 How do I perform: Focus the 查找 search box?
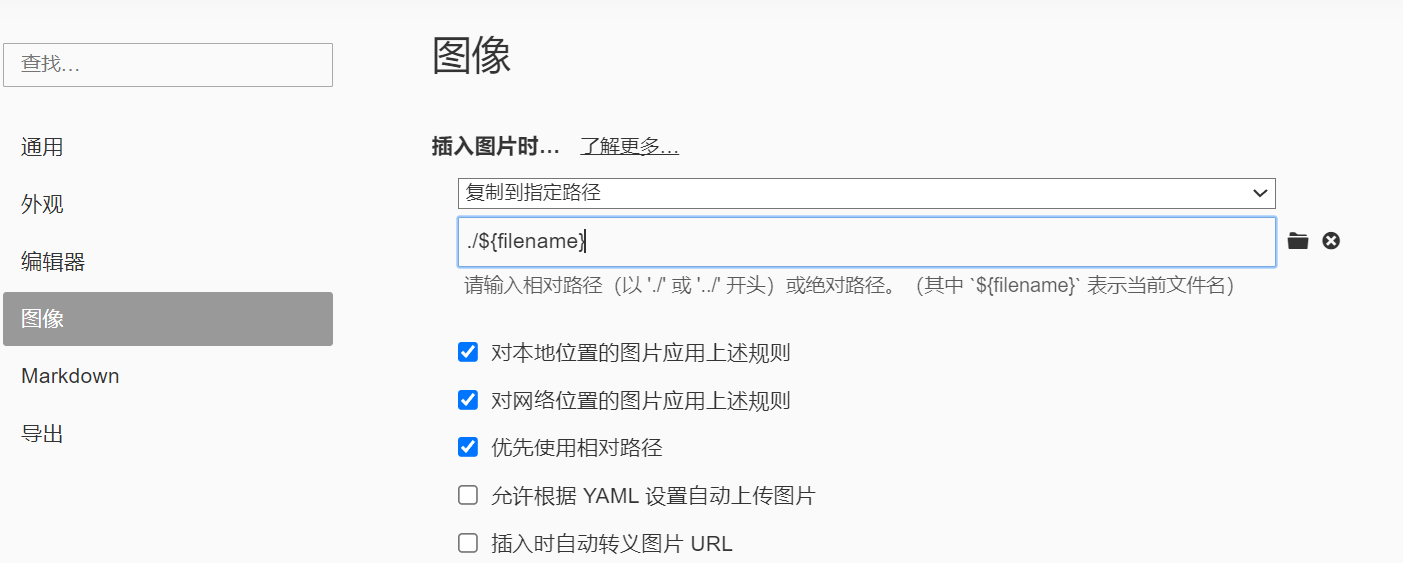point(167,65)
